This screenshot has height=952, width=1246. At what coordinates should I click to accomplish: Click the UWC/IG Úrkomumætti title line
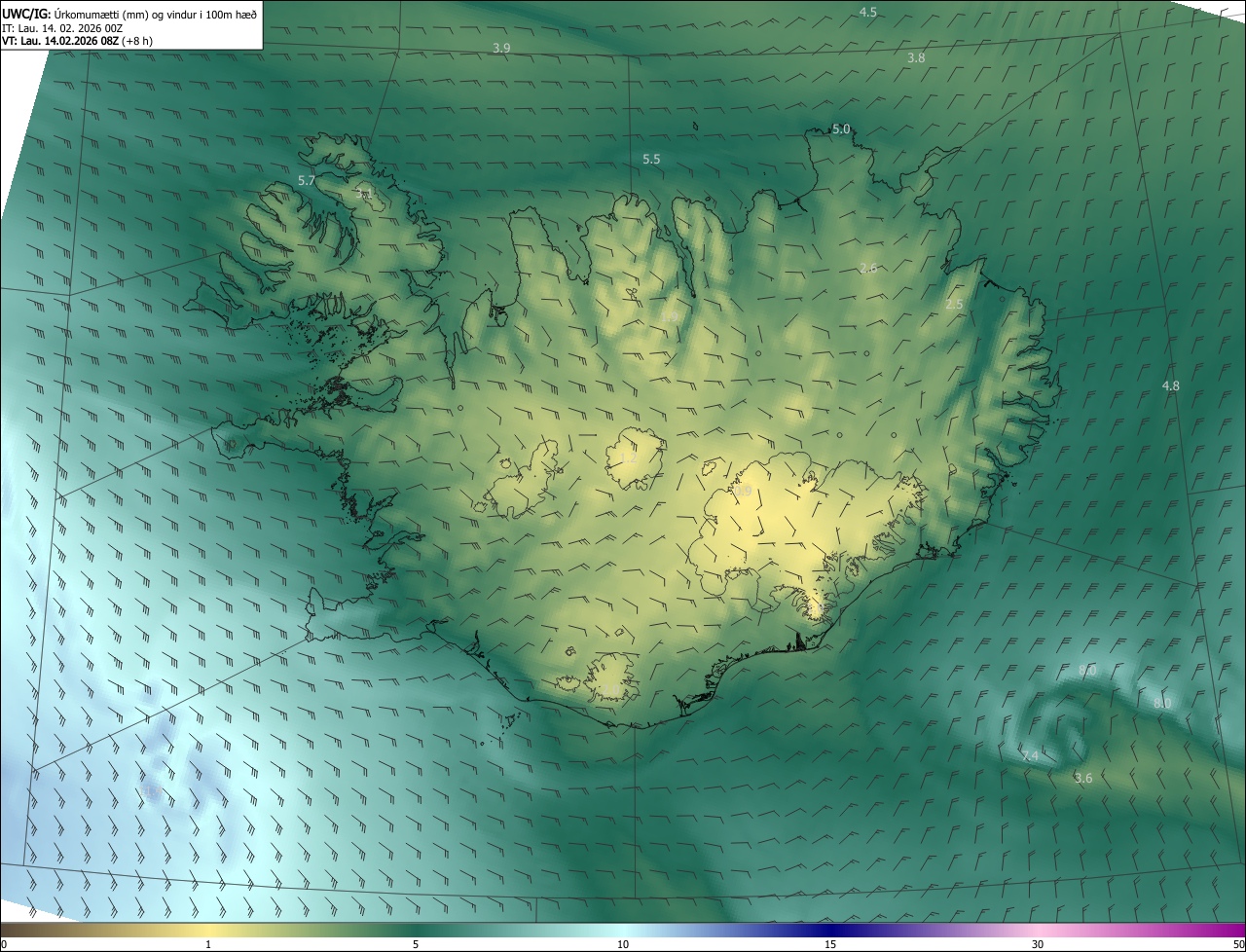128,13
